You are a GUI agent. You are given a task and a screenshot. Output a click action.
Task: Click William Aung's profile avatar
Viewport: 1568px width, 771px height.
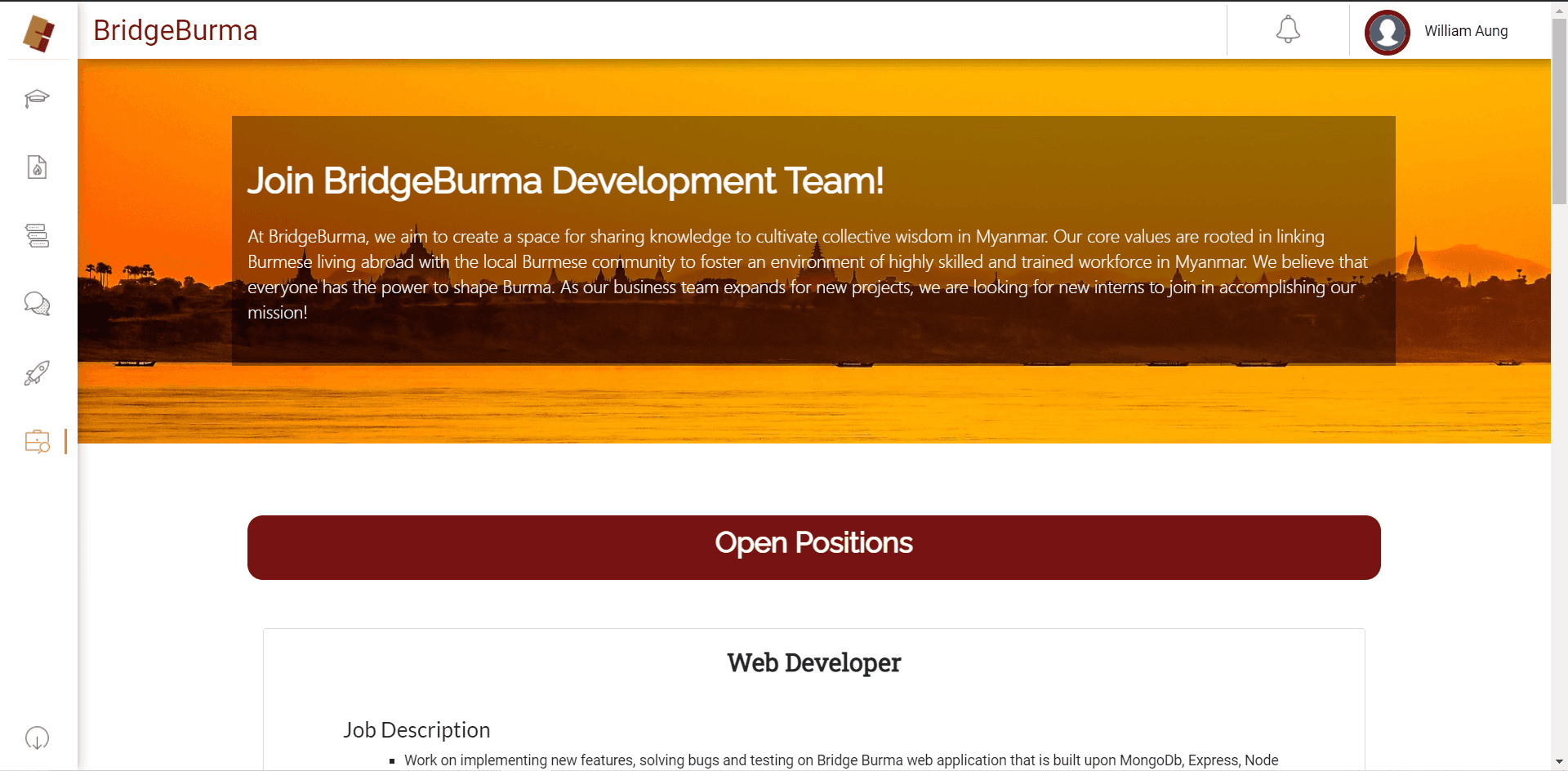coord(1387,32)
